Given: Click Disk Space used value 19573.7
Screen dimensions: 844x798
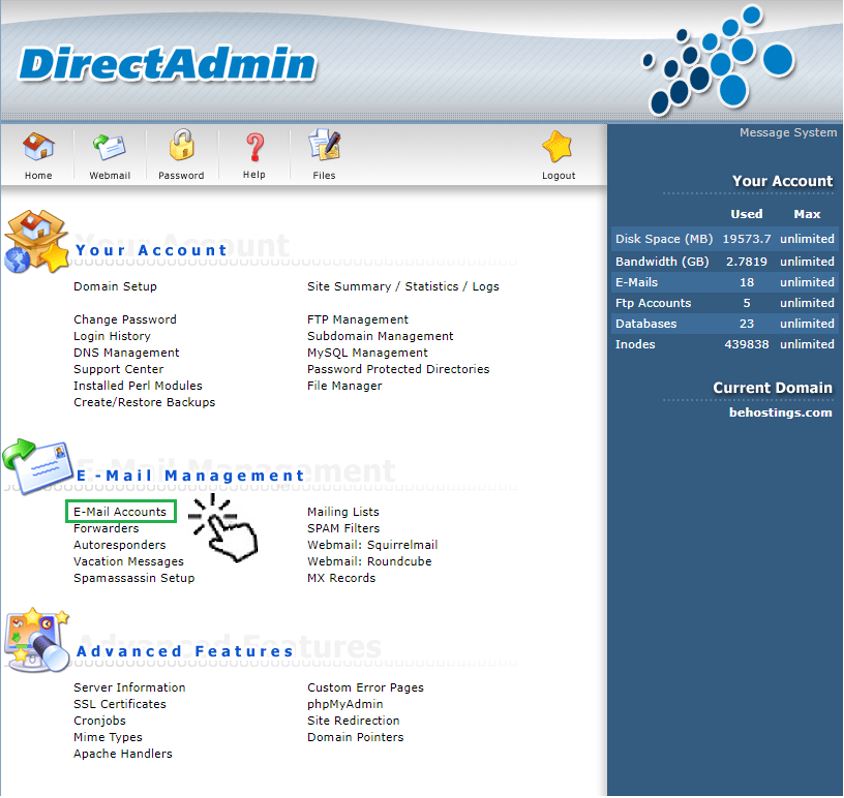Looking at the screenshot, I should click(747, 239).
